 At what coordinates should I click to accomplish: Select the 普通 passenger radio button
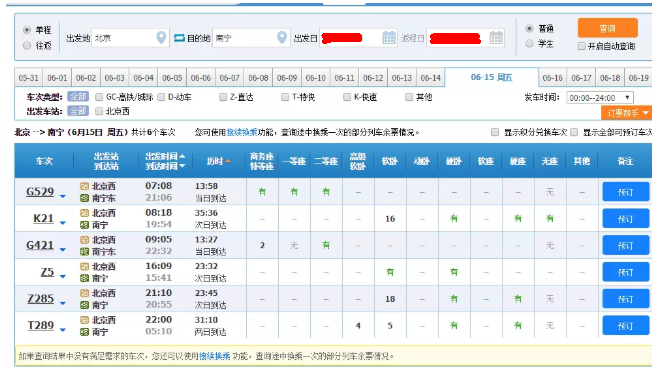click(x=529, y=28)
